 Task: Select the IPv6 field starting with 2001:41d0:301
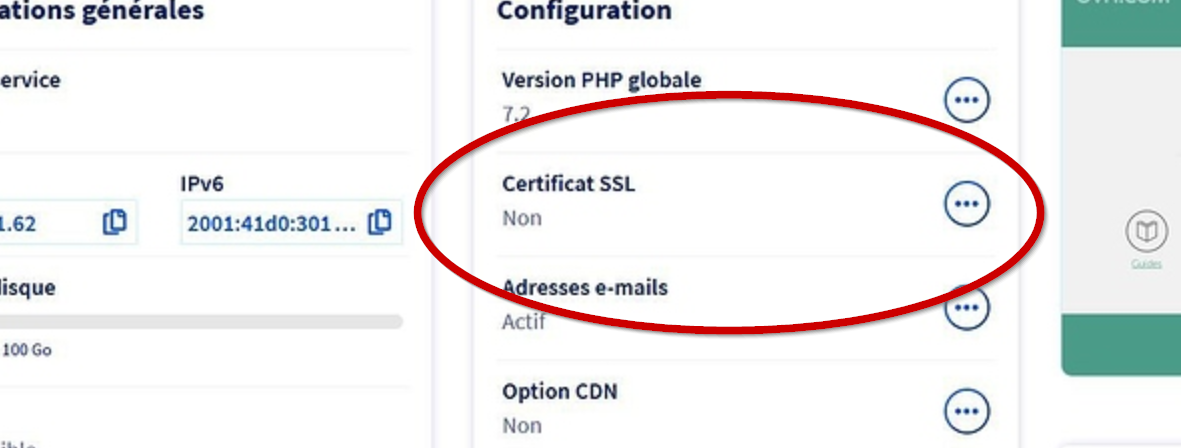click(291, 223)
